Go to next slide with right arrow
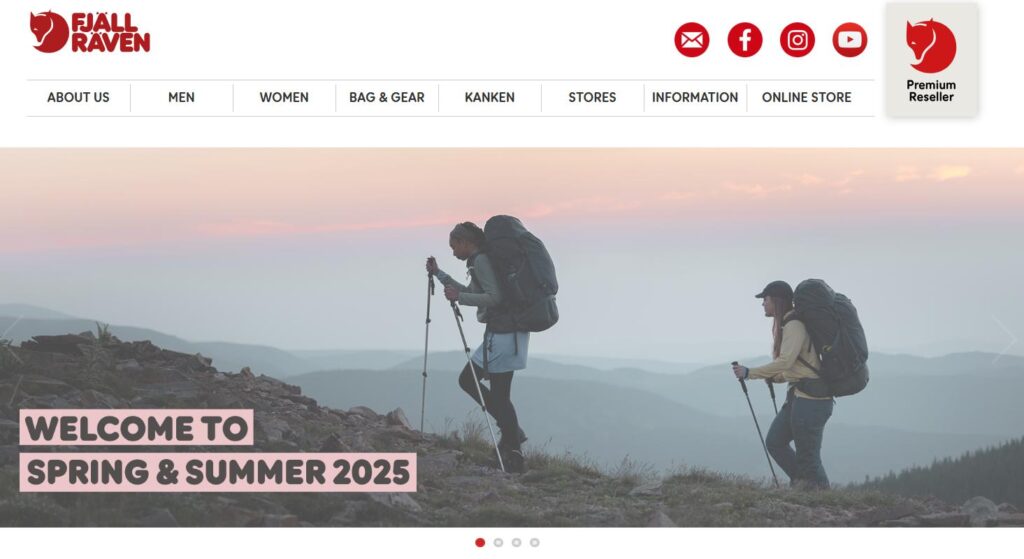Screen dimensions: 1024x559 coord(1006,338)
